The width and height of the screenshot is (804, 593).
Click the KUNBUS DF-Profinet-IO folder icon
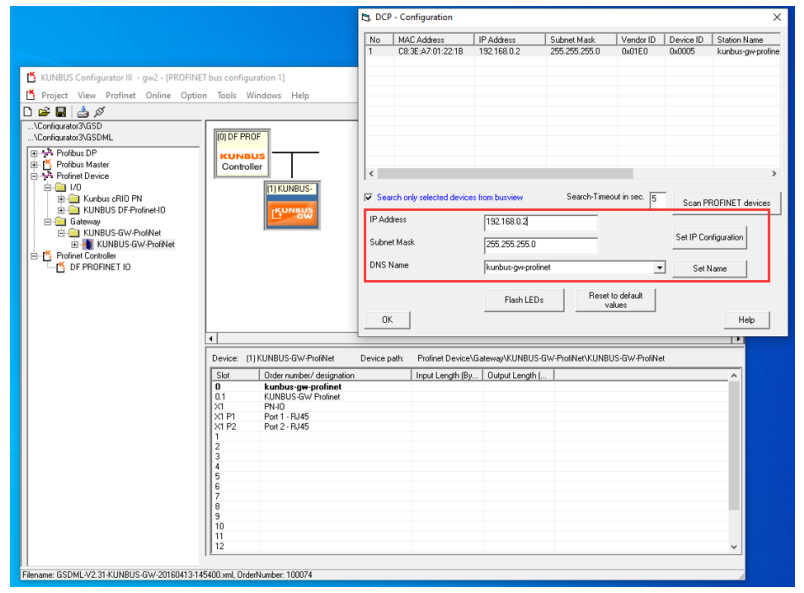click(x=74, y=210)
